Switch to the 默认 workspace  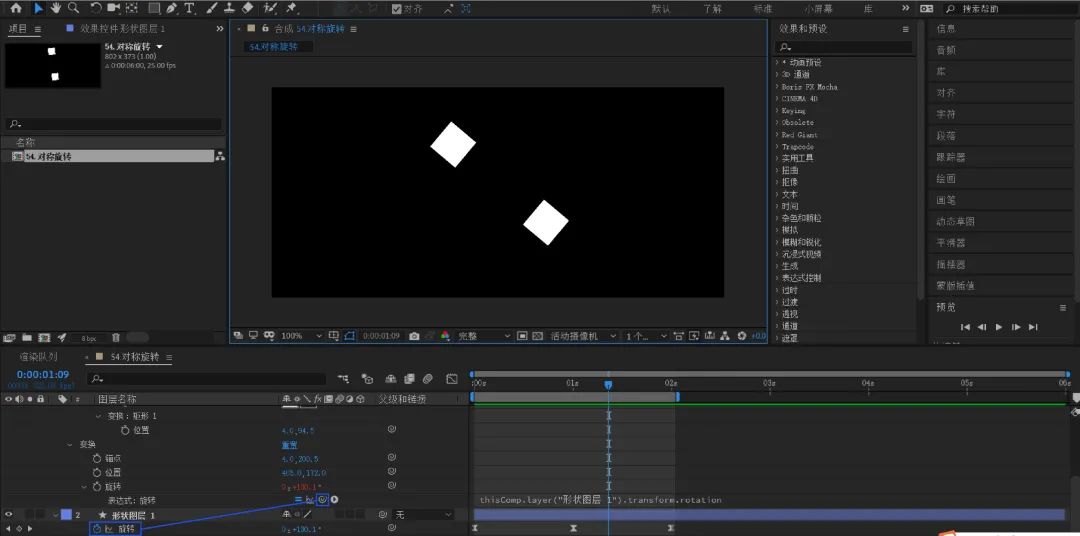click(x=661, y=9)
